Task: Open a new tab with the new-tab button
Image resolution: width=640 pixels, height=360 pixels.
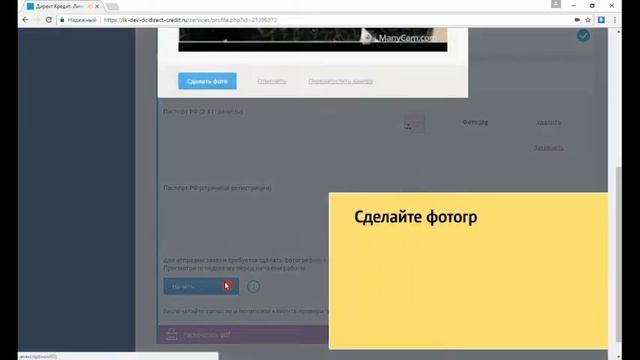Action: point(112,7)
